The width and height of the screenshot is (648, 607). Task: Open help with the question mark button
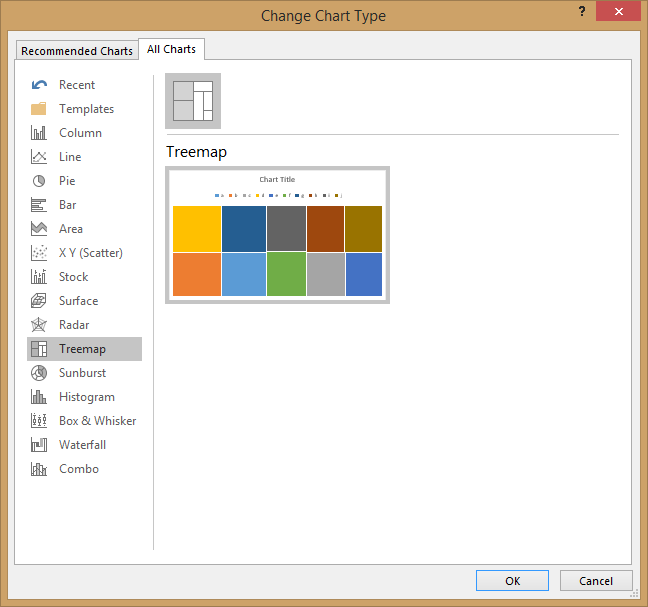pyautogui.click(x=582, y=11)
